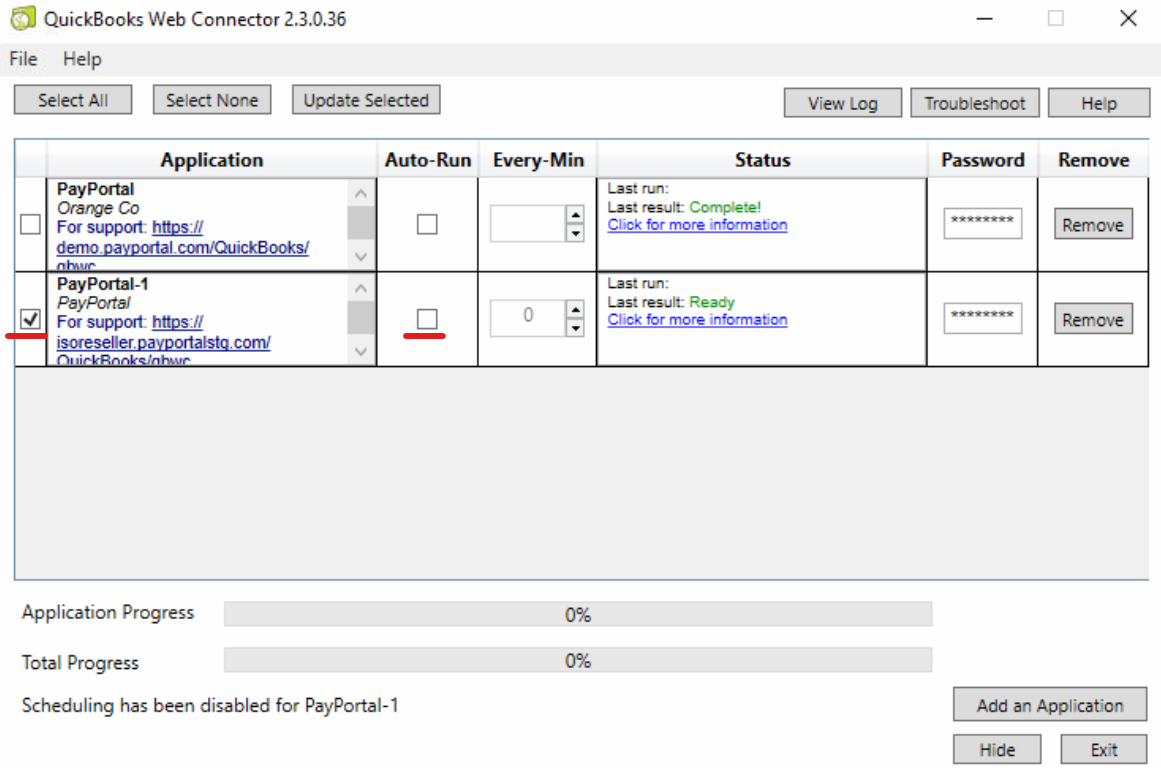Click the Auto-Run column header
Image resolution: width=1161 pixels, height=768 pixels.
click(x=428, y=160)
